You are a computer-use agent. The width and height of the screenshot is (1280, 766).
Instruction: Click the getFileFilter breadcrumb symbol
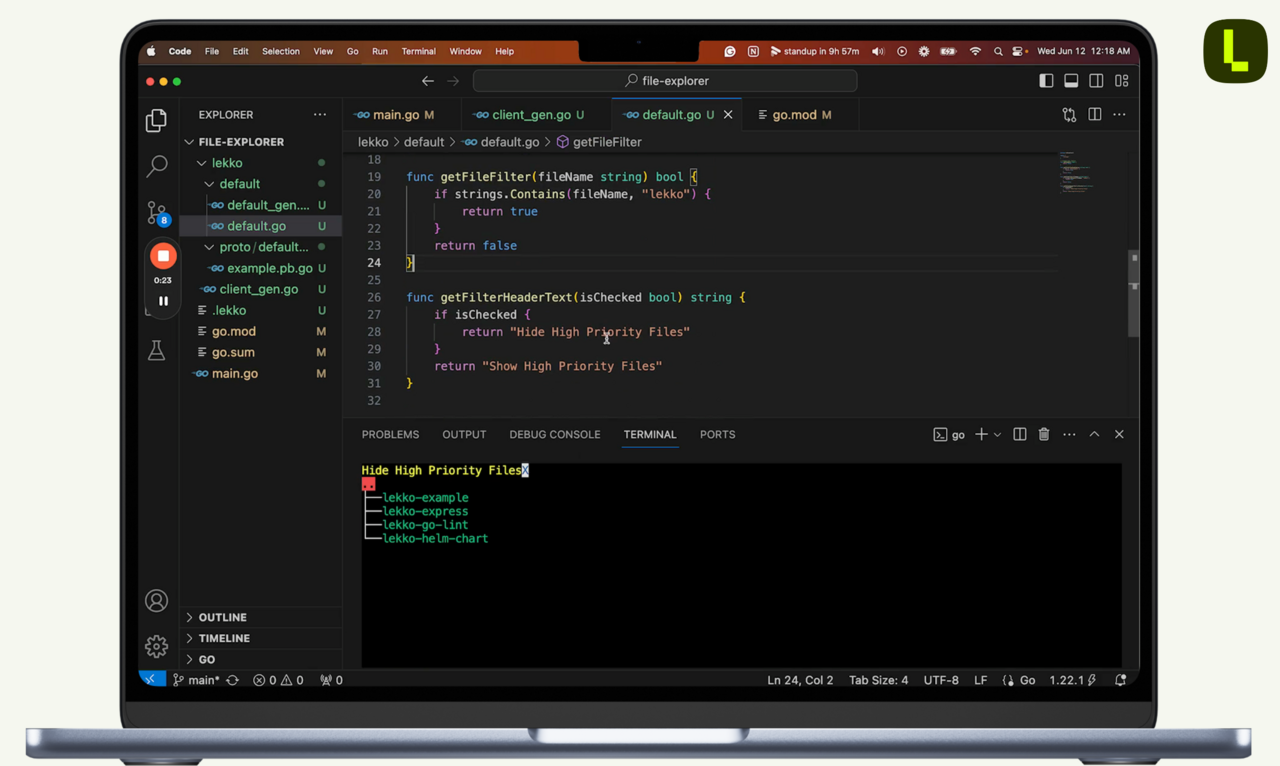click(x=607, y=142)
